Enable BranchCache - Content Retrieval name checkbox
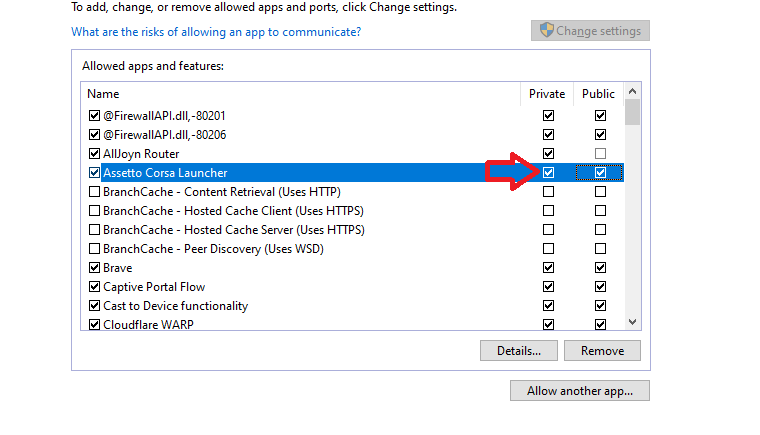760x435 pixels. [95, 192]
